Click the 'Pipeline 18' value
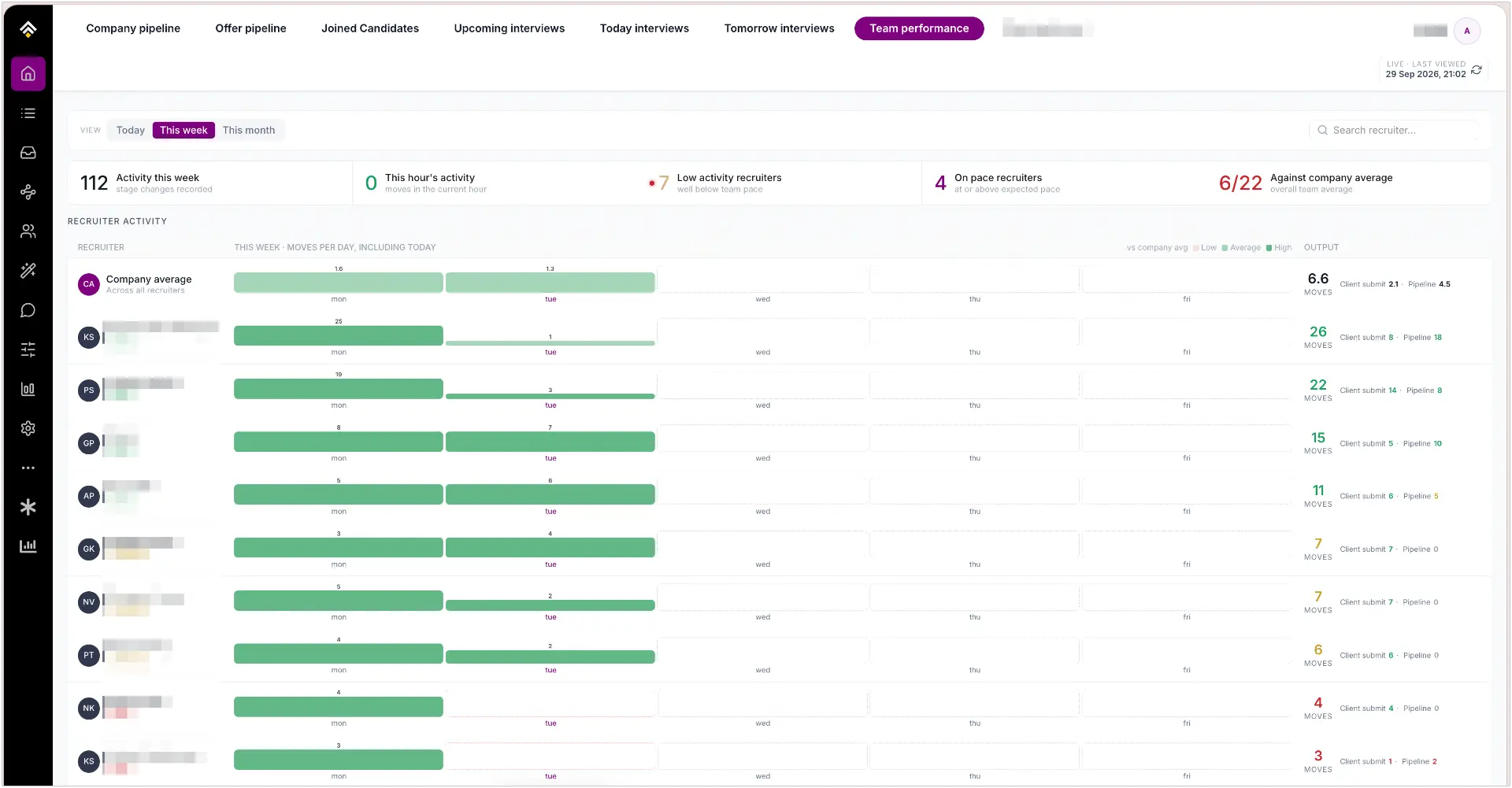The image size is (1512, 788). click(1422, 338)
